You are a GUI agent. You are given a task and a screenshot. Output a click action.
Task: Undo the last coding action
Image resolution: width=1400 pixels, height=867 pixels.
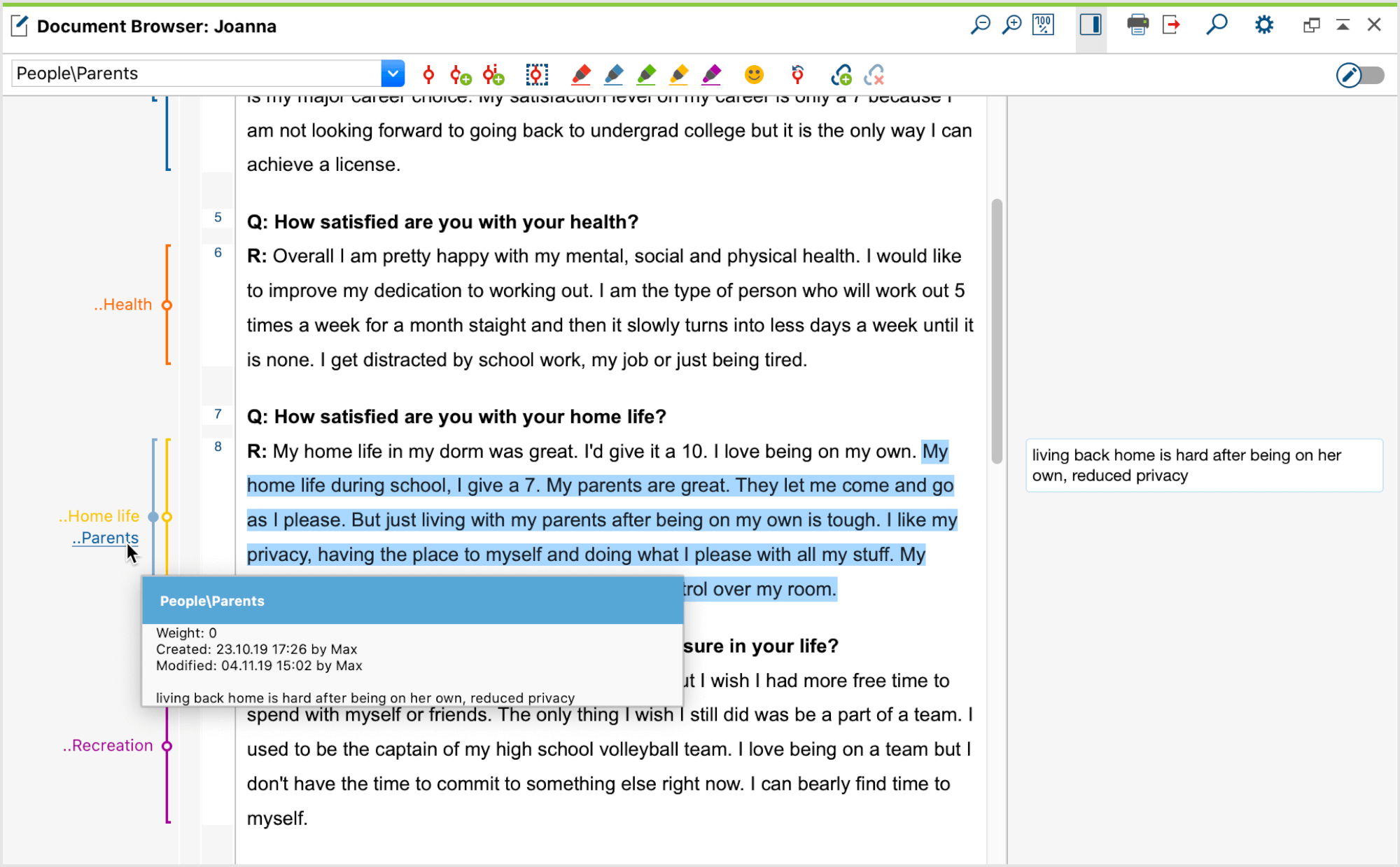click(797, 74)
